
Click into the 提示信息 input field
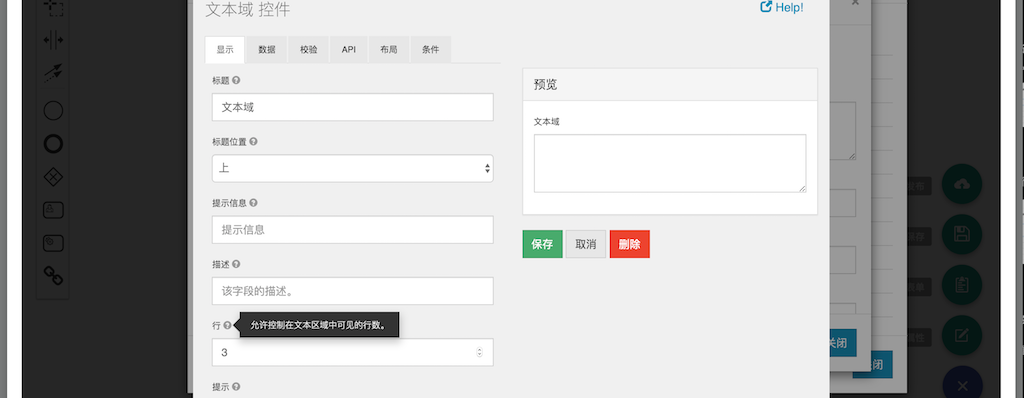pos(353,229)
